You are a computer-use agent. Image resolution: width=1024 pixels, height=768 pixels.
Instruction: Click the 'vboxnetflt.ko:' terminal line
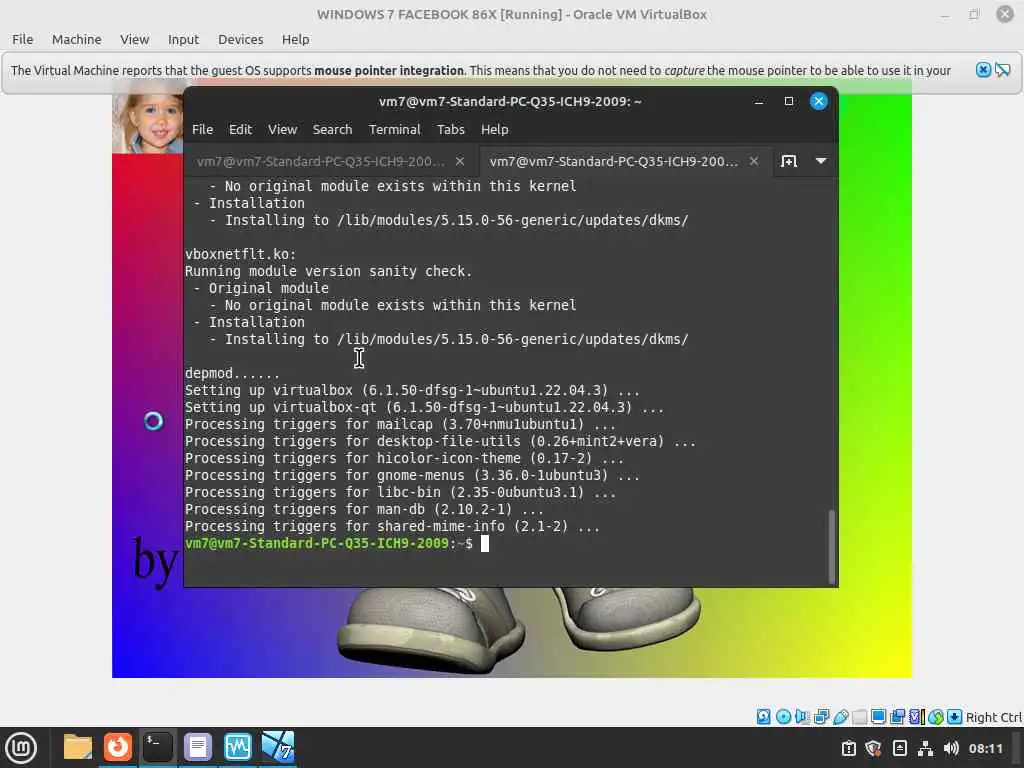(240, 254)
